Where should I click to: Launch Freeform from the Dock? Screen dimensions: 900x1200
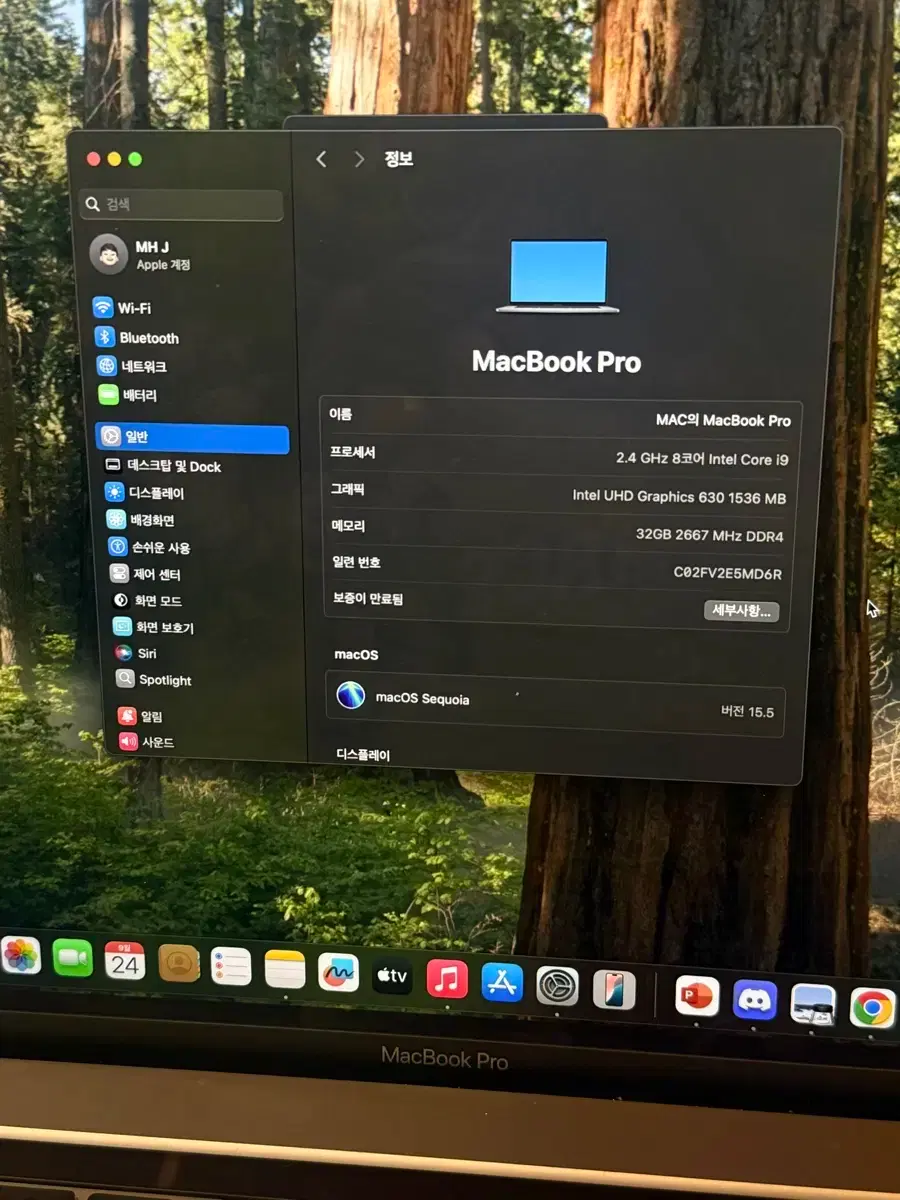338,972
